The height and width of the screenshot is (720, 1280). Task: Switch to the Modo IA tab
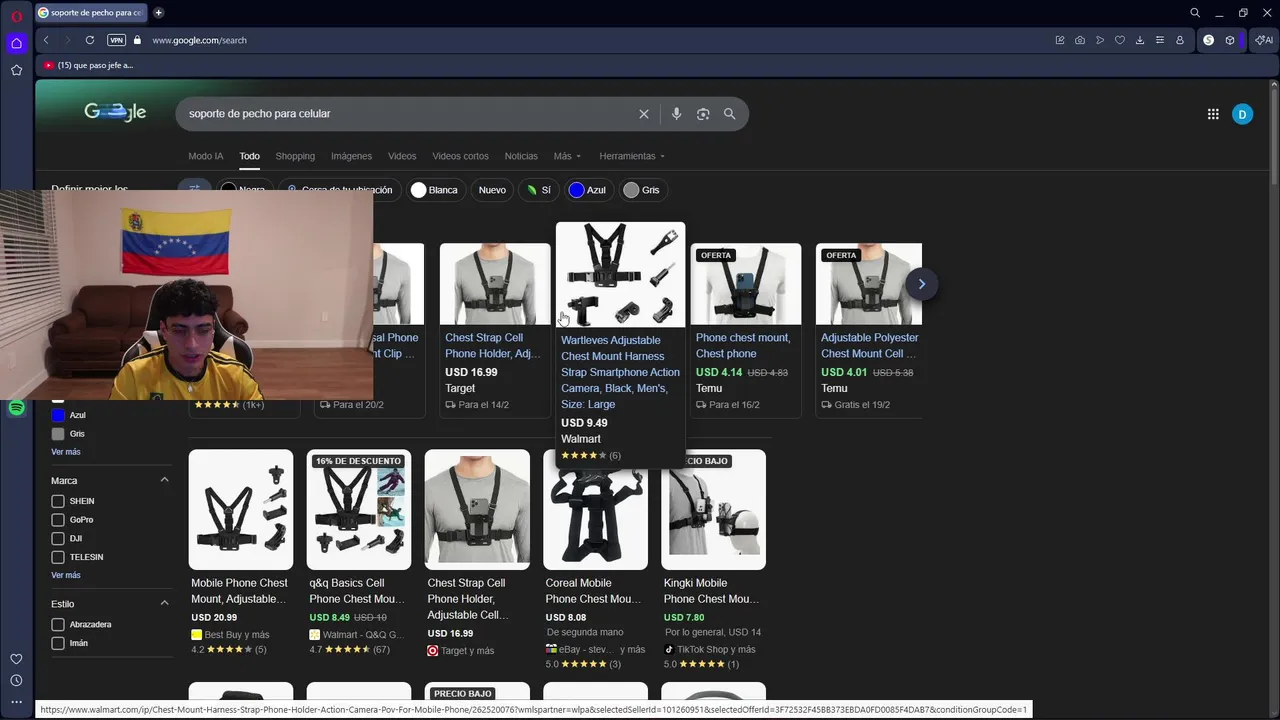[x=206, y=156]
